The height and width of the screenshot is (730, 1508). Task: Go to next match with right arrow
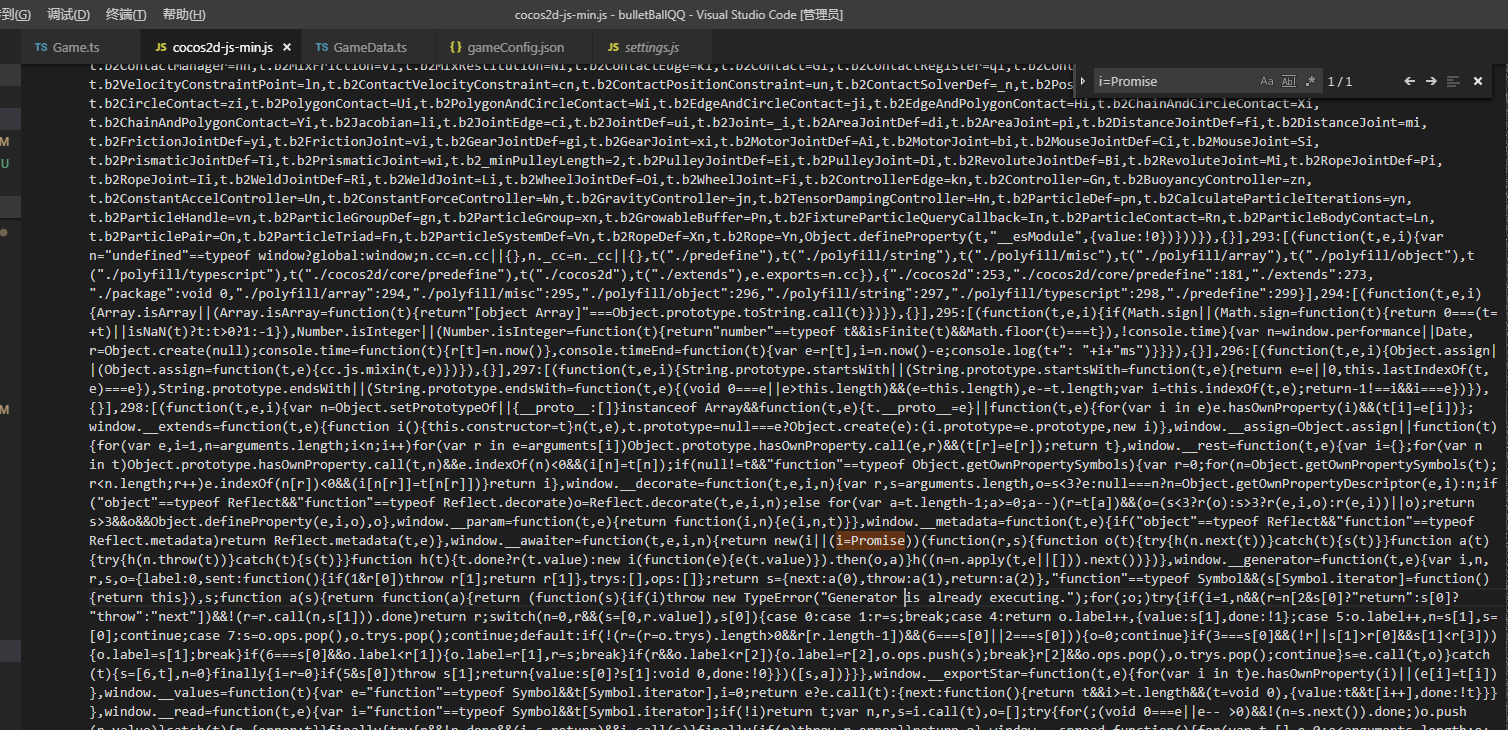[1431, 81]
